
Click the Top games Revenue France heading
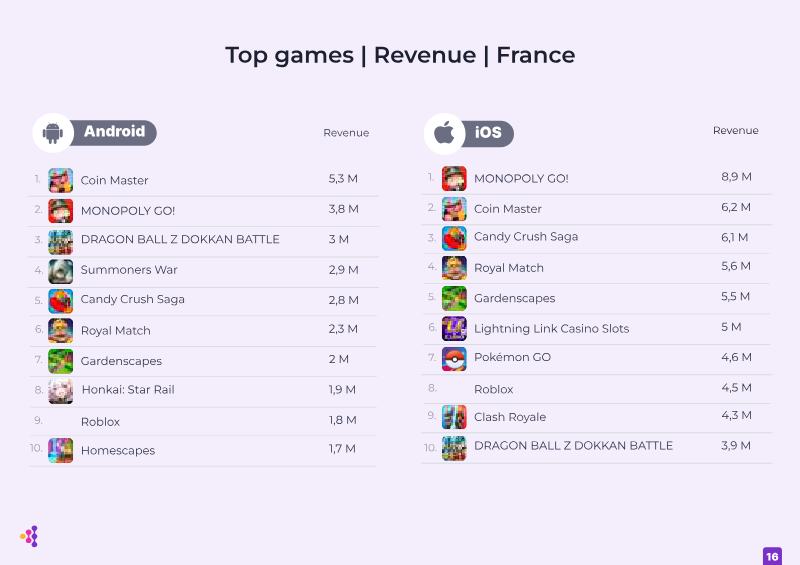400,55
